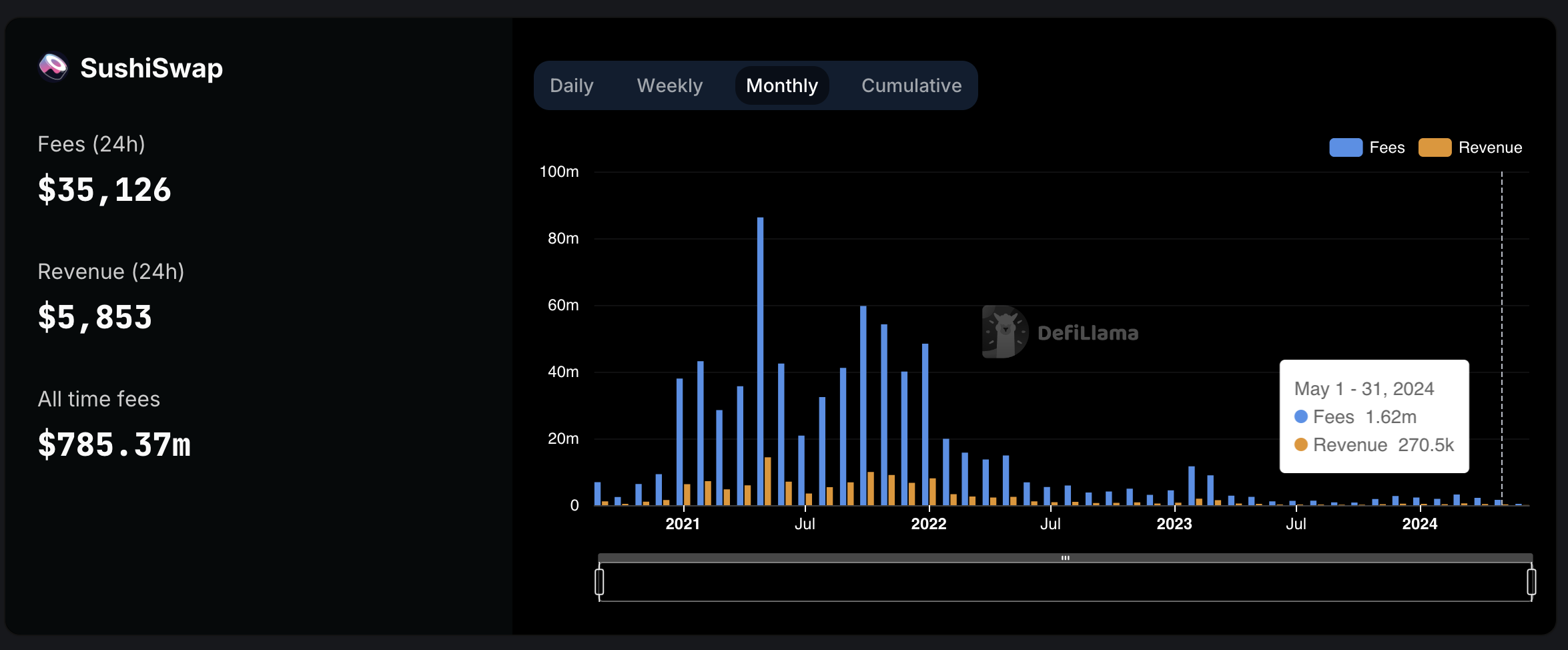Click the SushiSwap logo icon
The image size is (1568, 650).
click(x=53, y=67)
